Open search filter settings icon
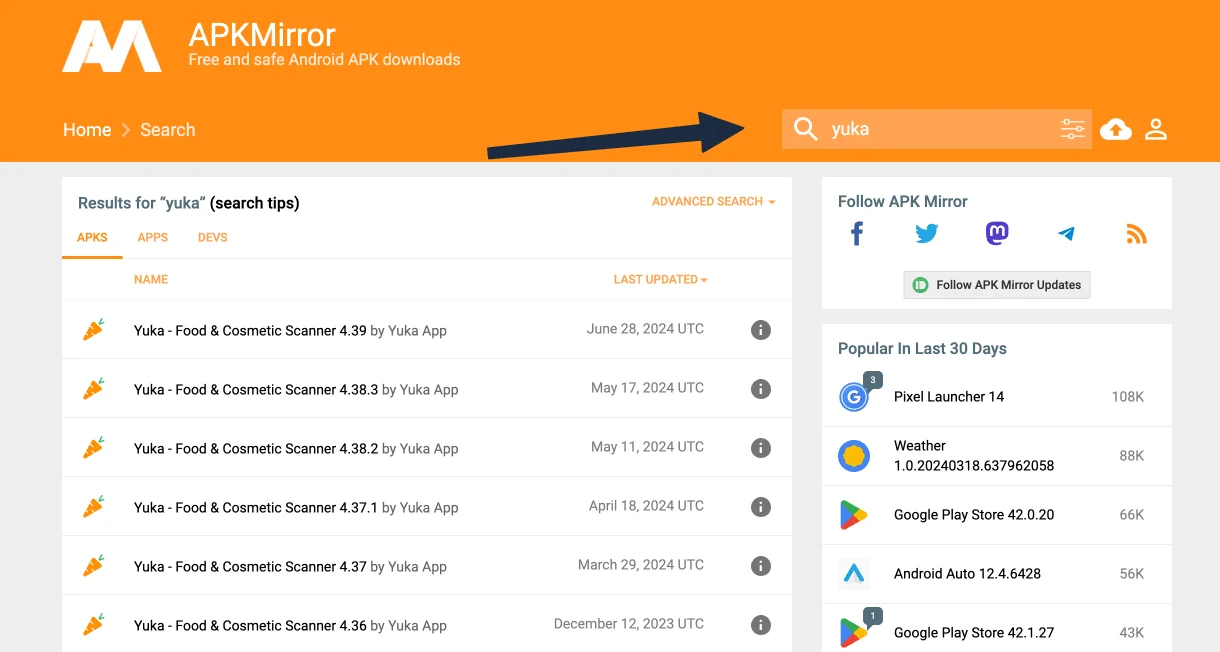This screenshot has height=652, width=1220. tap(1072, 129)
